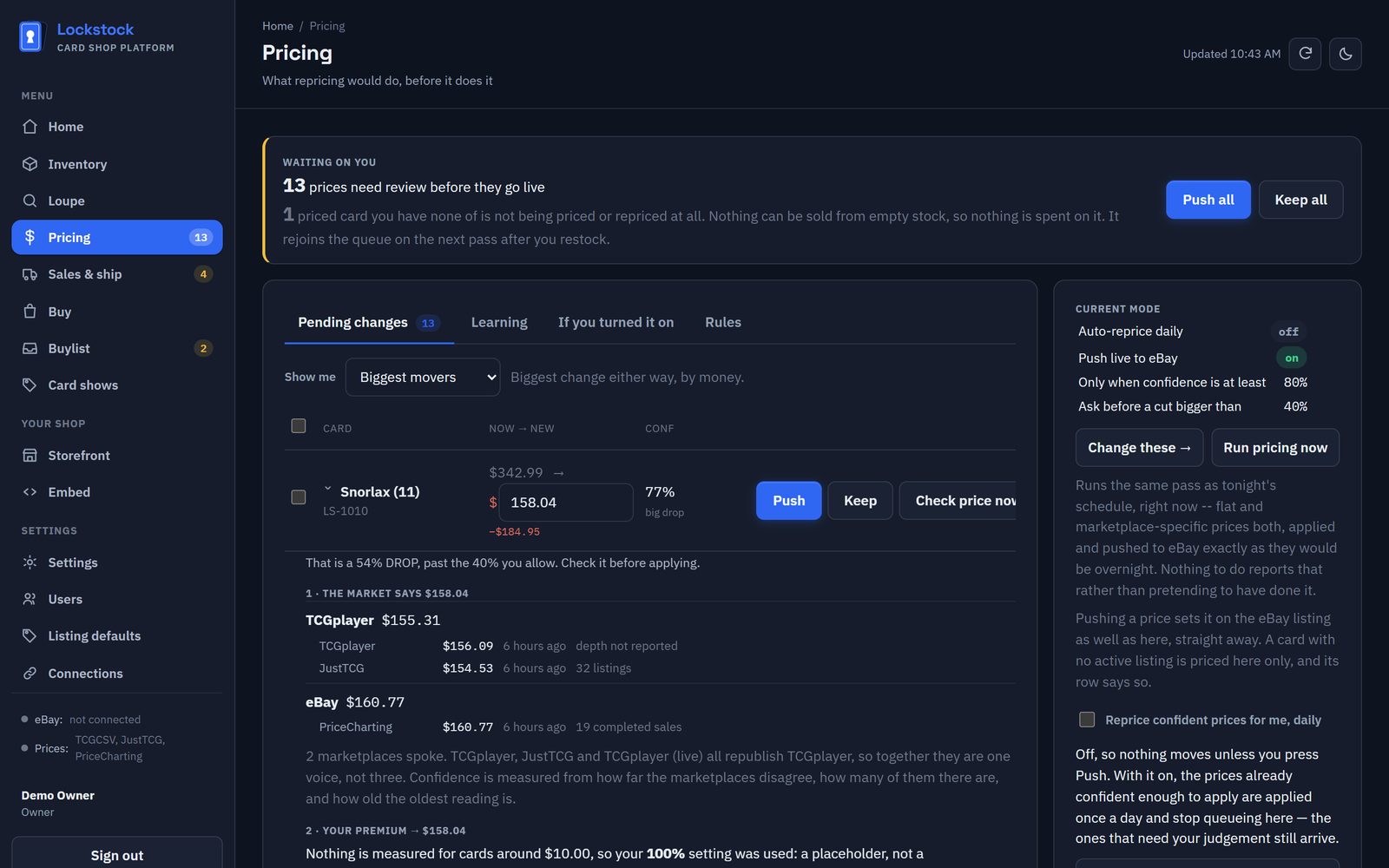Open Connections via its link icon

30,674
